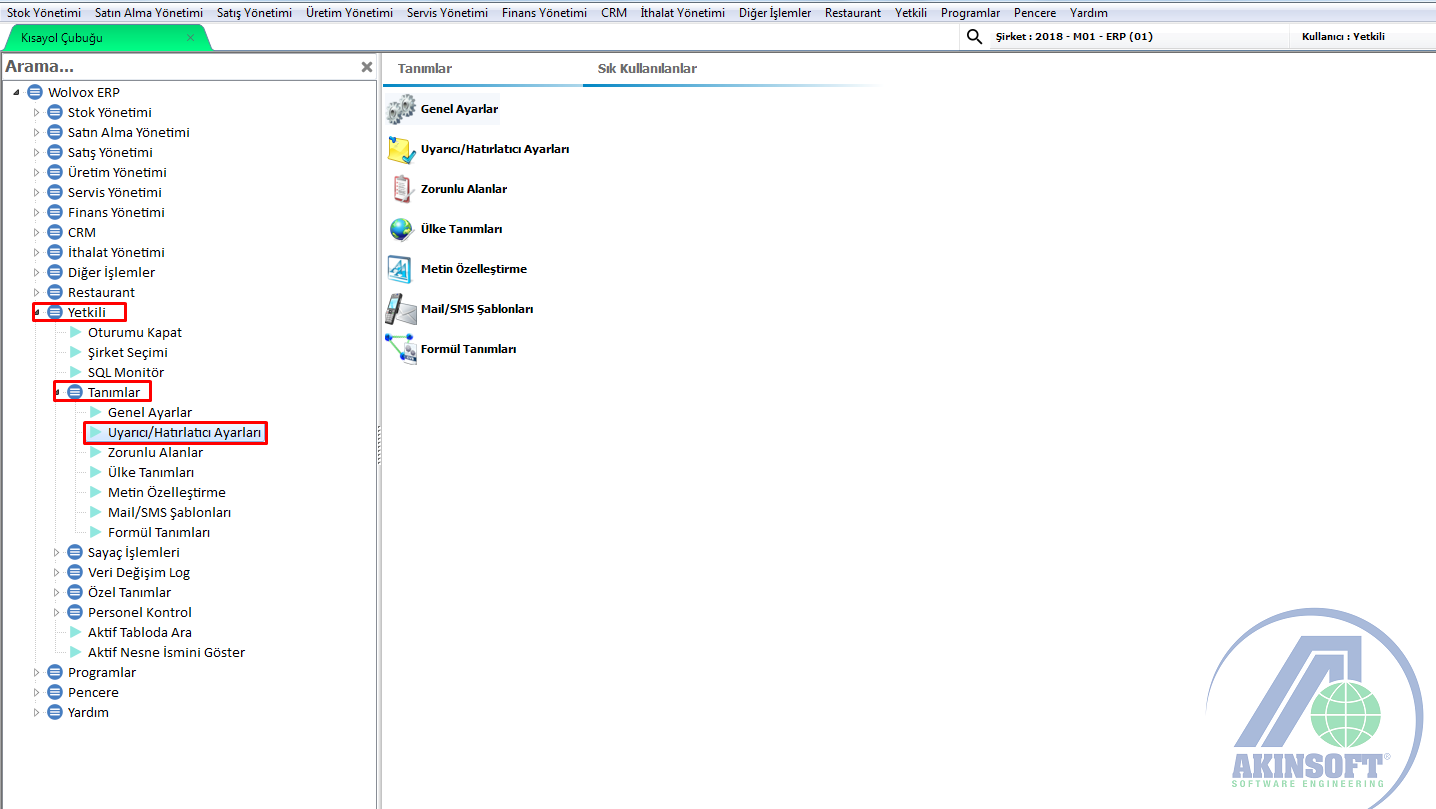Close the Kısayol Çubuğu tab
This screenshot has height=809, width=1436.
pyautogui.click(x=191, y=38)
